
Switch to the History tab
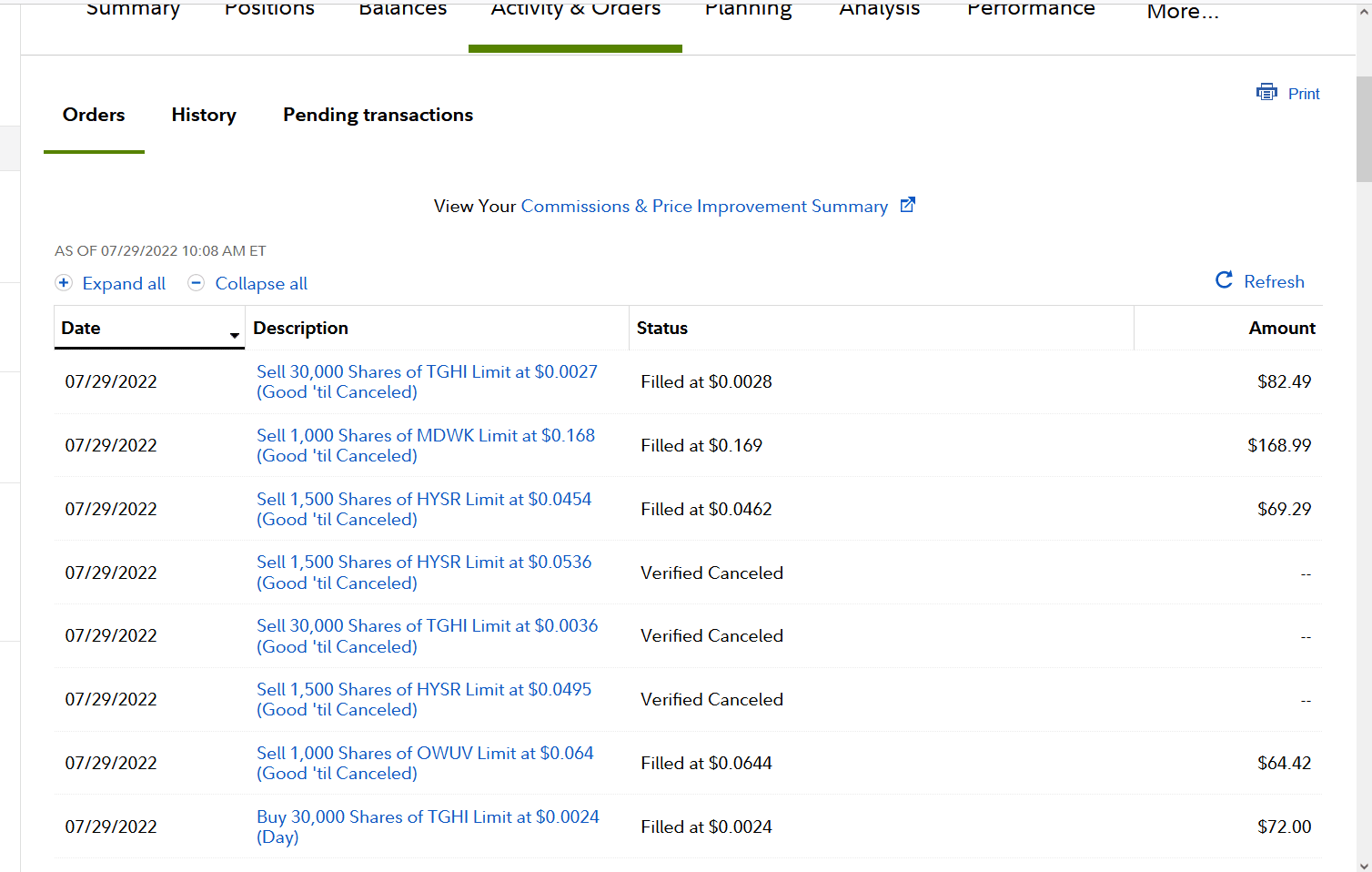pyautogui.click(x=204, y=116)
